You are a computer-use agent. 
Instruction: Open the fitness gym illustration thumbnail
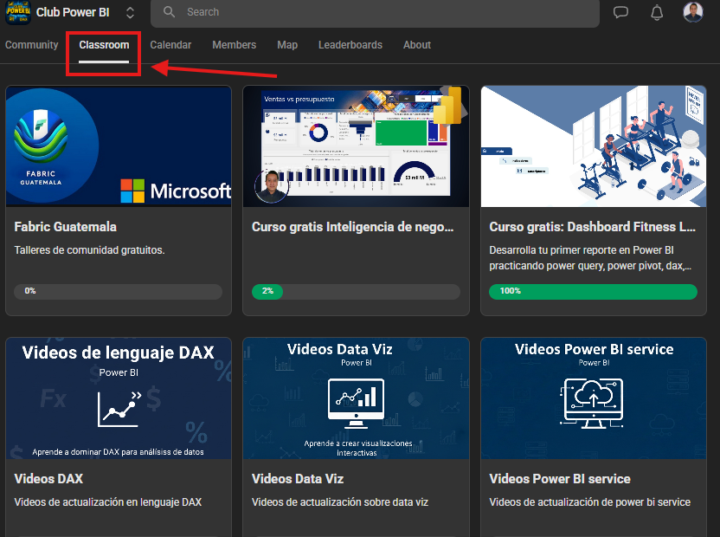593,146
